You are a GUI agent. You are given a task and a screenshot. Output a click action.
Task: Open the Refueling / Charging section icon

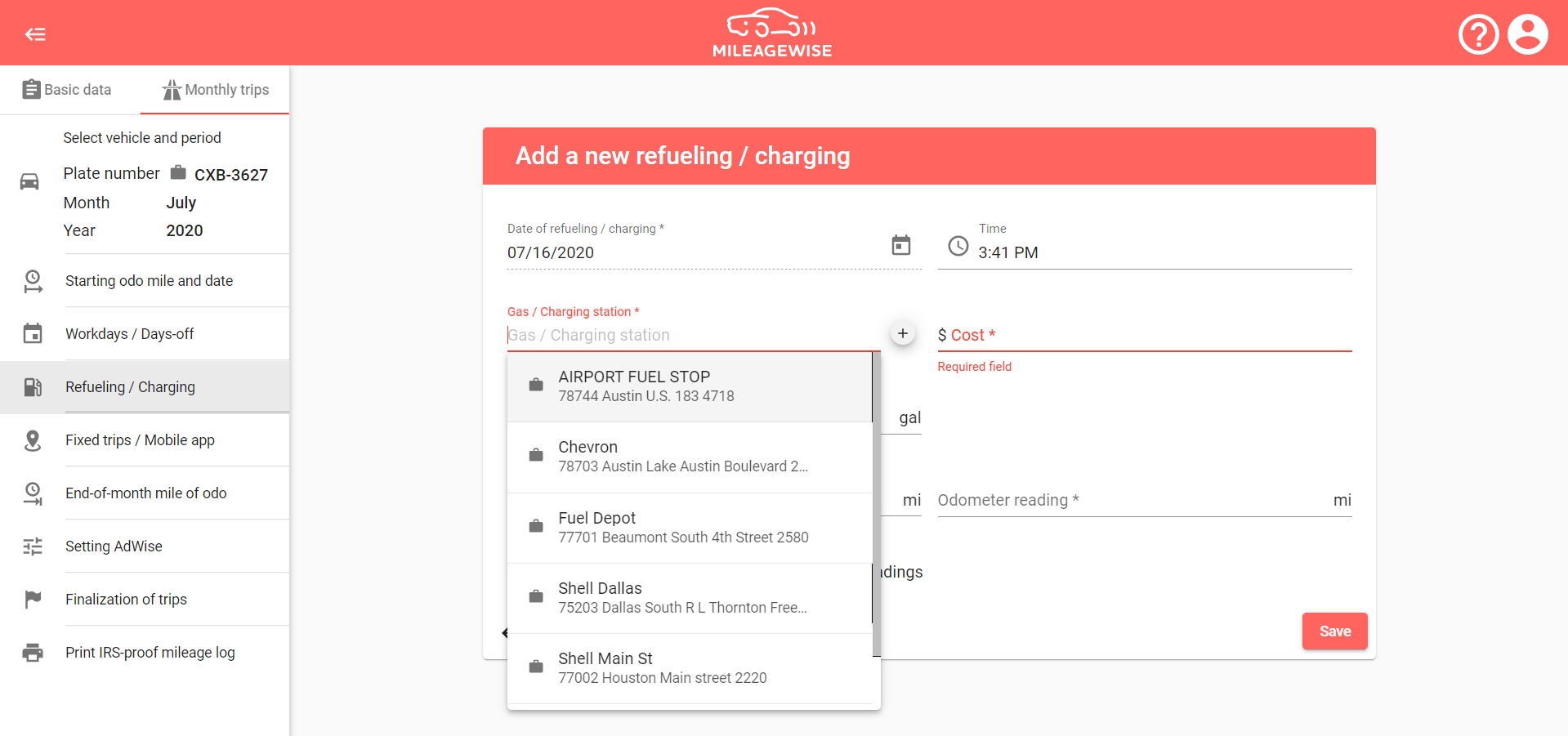(33, 386)
